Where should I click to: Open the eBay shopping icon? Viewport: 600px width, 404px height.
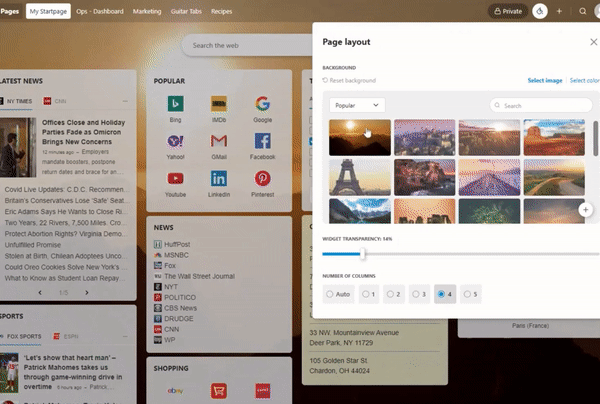(x=175, y=391)
